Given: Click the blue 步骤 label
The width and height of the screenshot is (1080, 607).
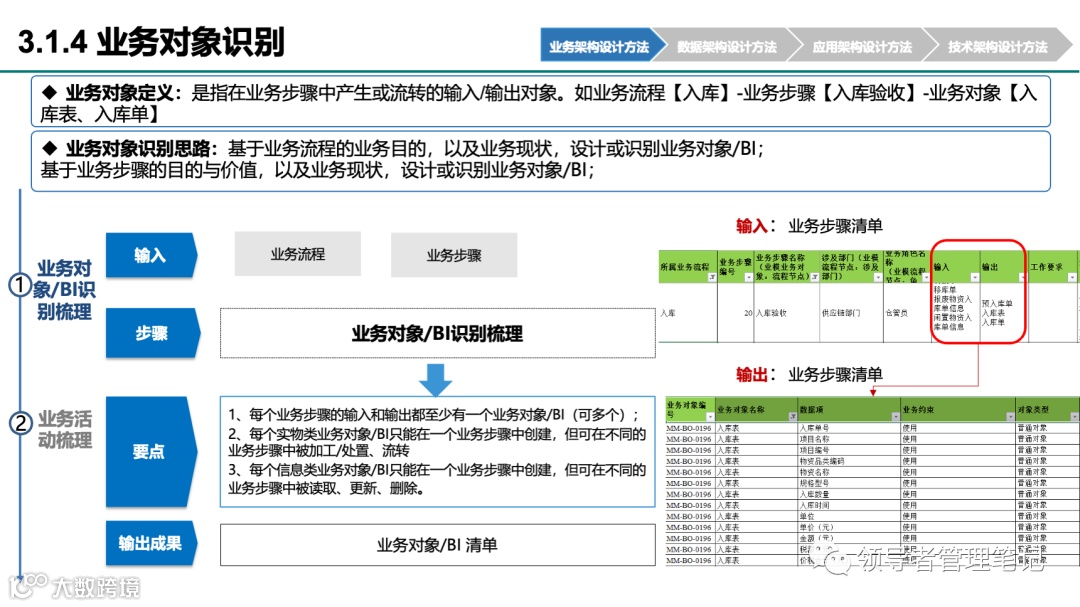Looking at the screenshot, I should pyautogui.click(x=152, y=333).
